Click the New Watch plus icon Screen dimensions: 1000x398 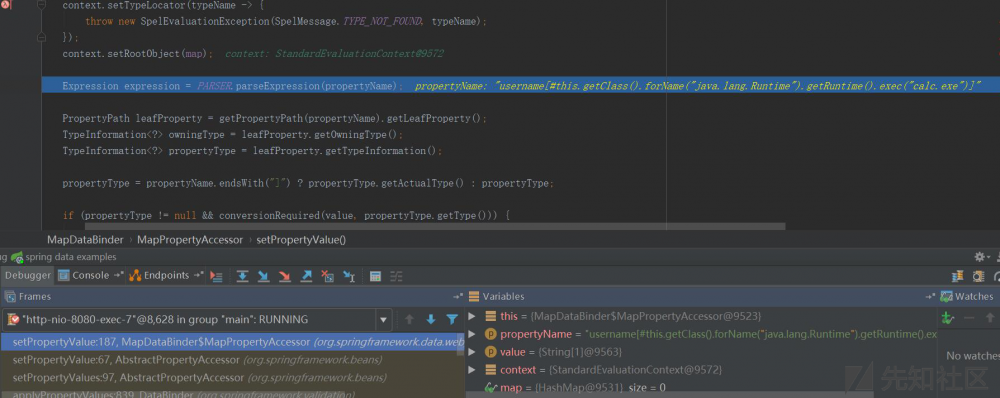[948, 318]
